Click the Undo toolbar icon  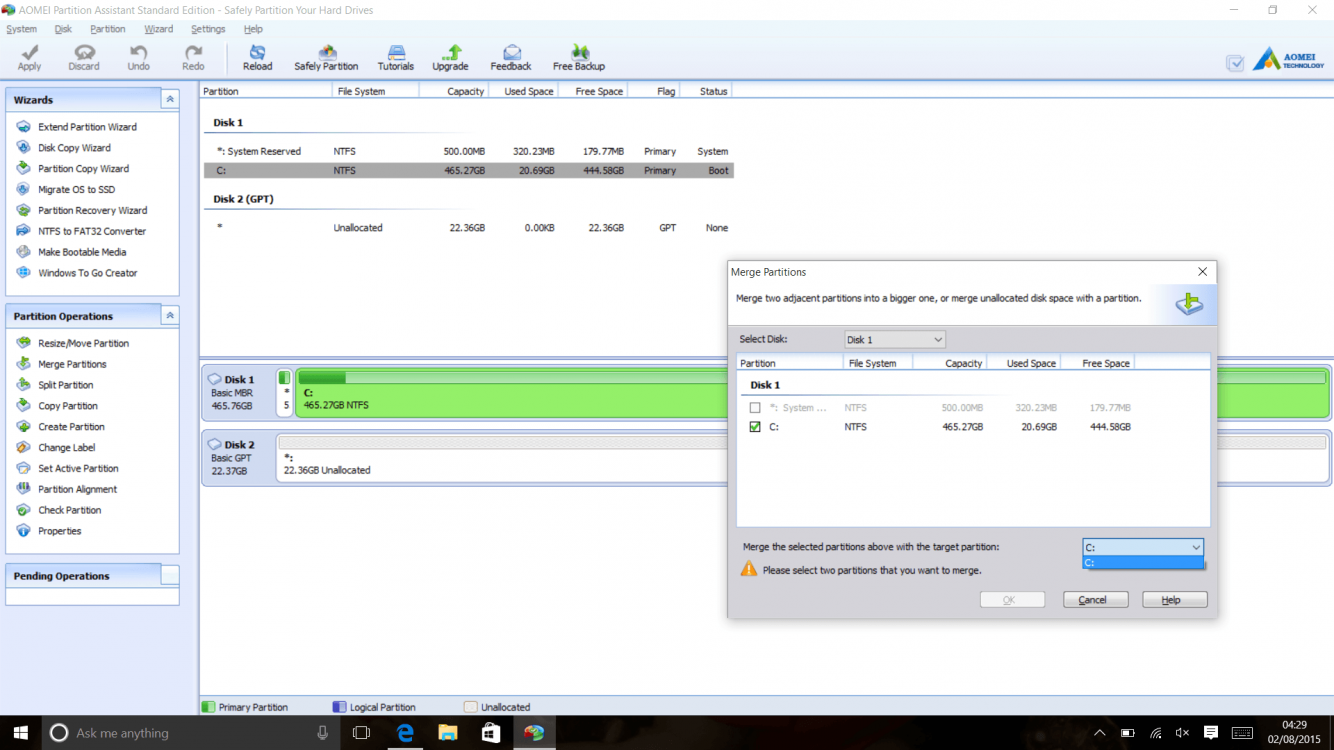click(x=138, y=57)
